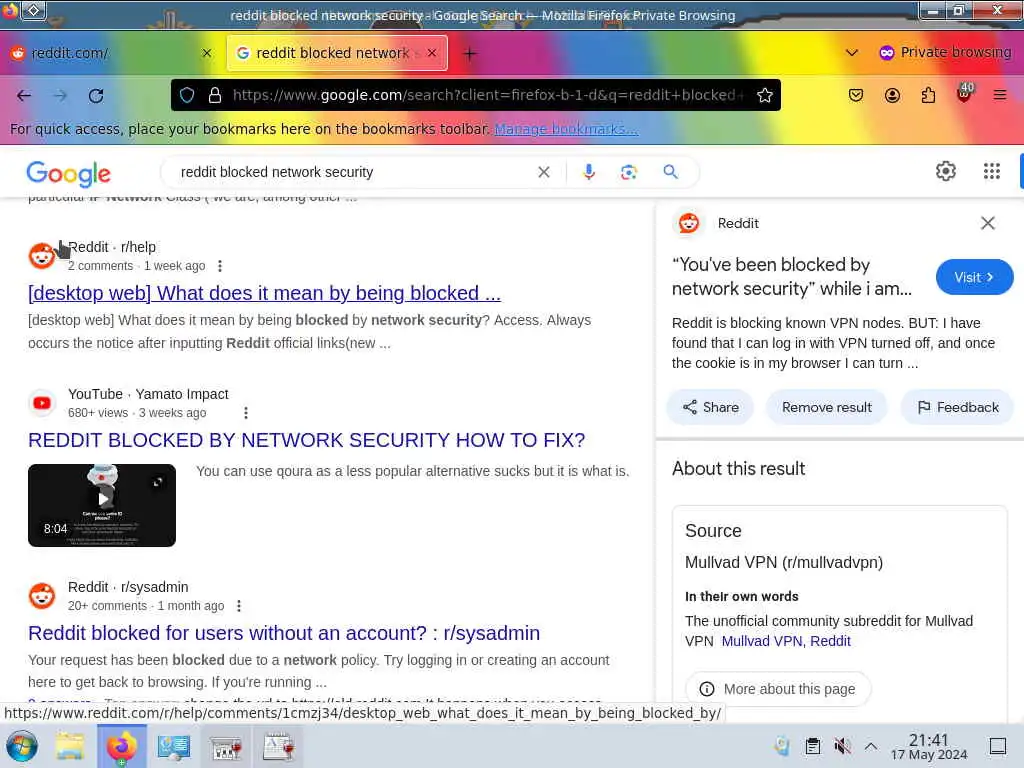Open more options for YouTube result
1024x768 pixels.
click(246, 413)
